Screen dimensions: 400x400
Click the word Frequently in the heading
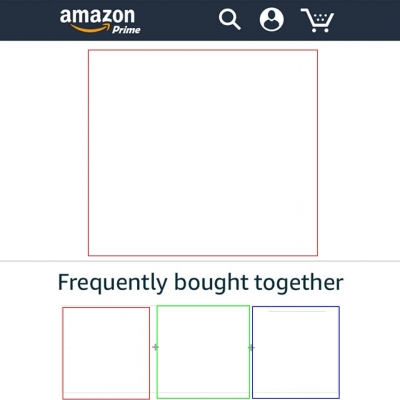(112, 283)
